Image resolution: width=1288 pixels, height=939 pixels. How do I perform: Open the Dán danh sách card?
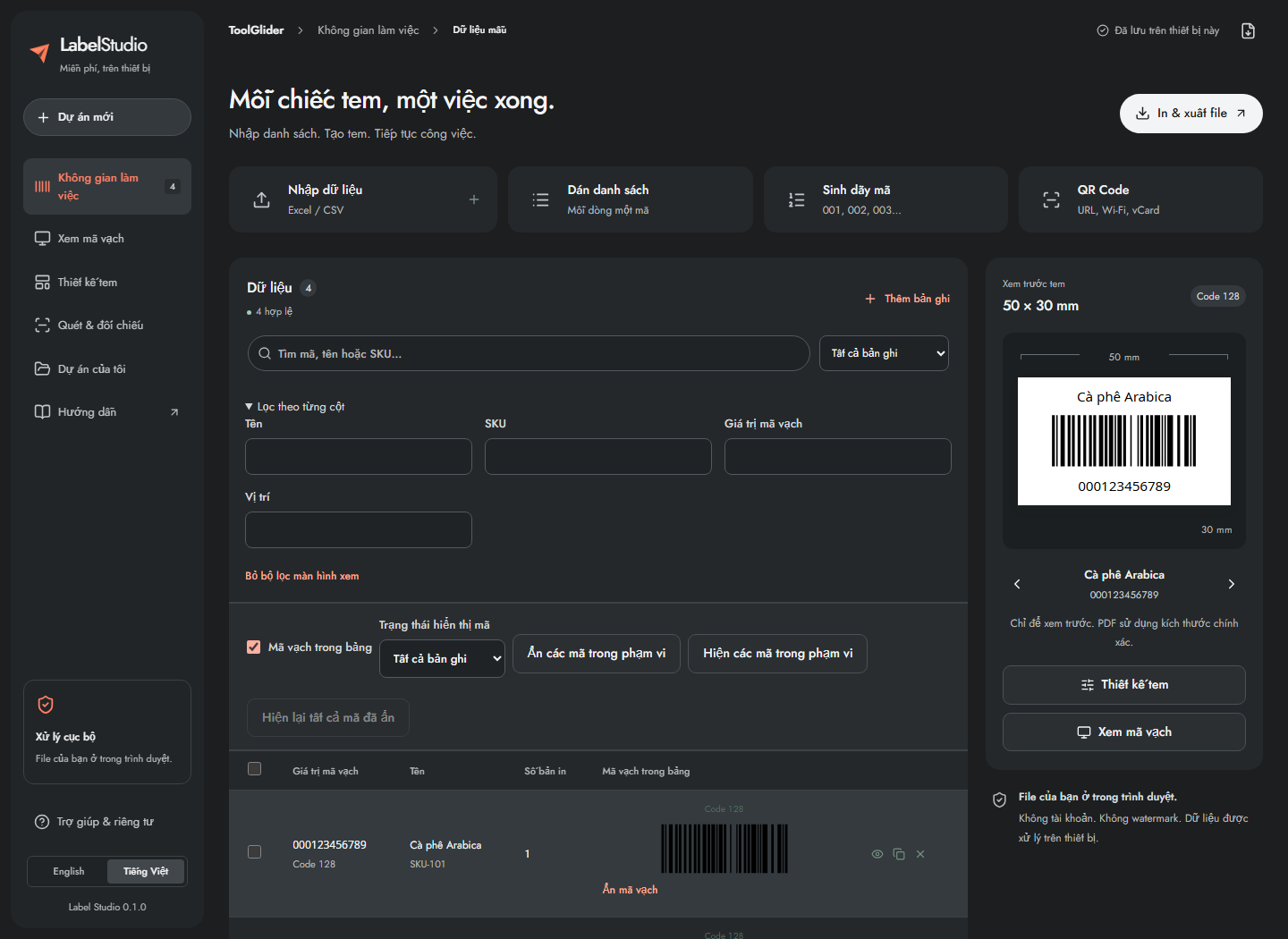click(x=631, y=199)
